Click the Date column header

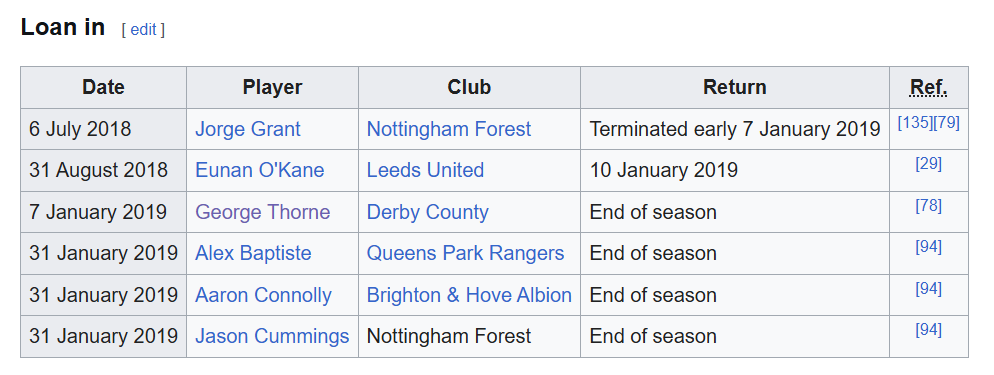[103, 87]
